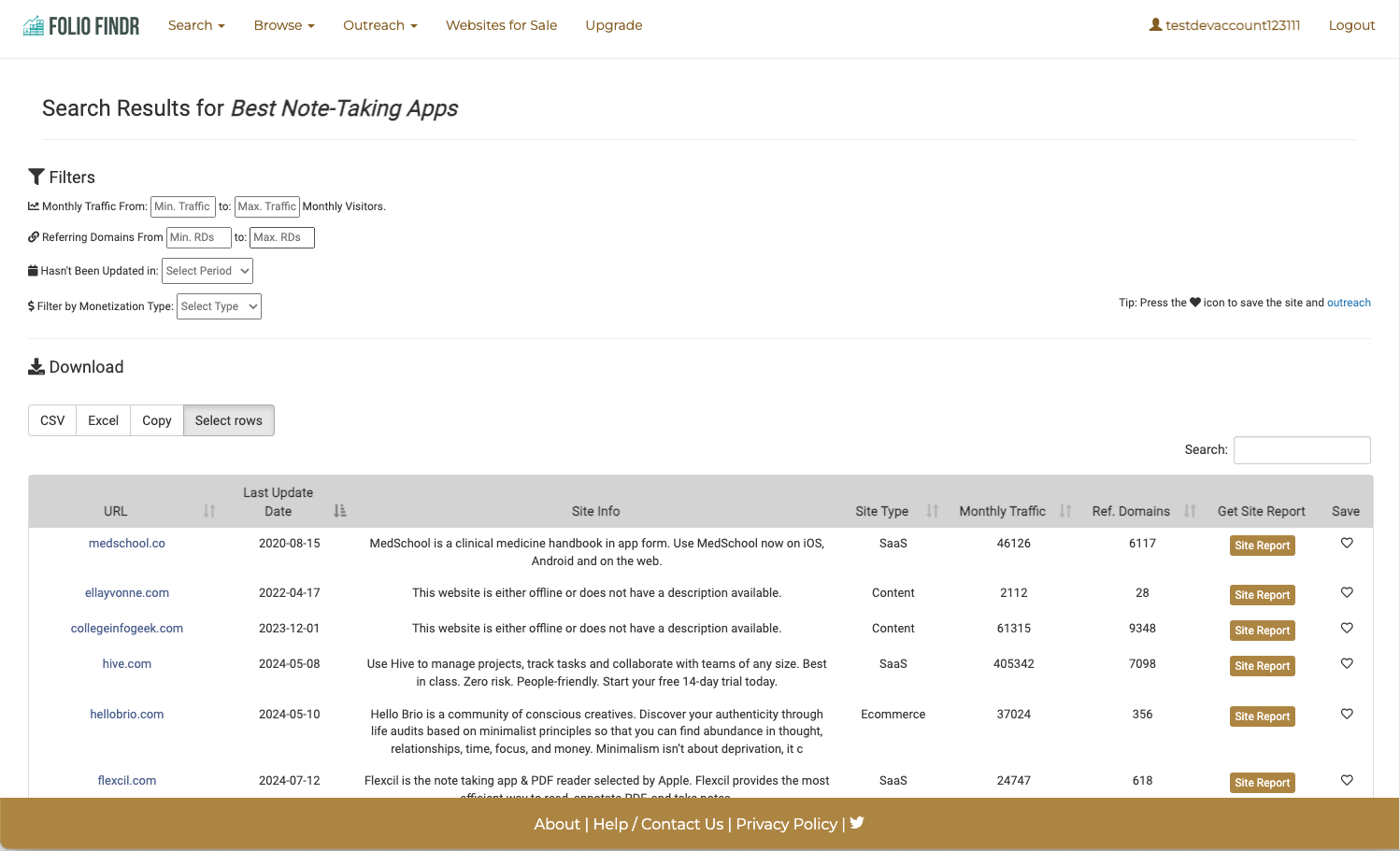Screen dimensions: 1400x851
Task: Toggle the Select rows button
Action: (229, 420)
